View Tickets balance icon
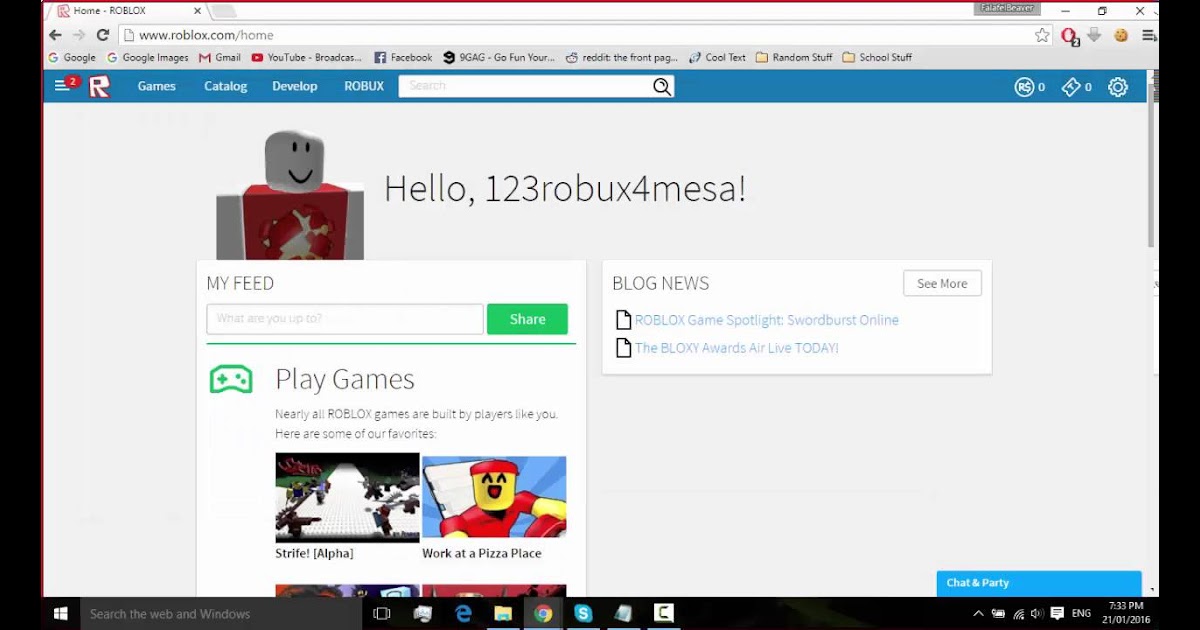 [x=1071, y=87]
